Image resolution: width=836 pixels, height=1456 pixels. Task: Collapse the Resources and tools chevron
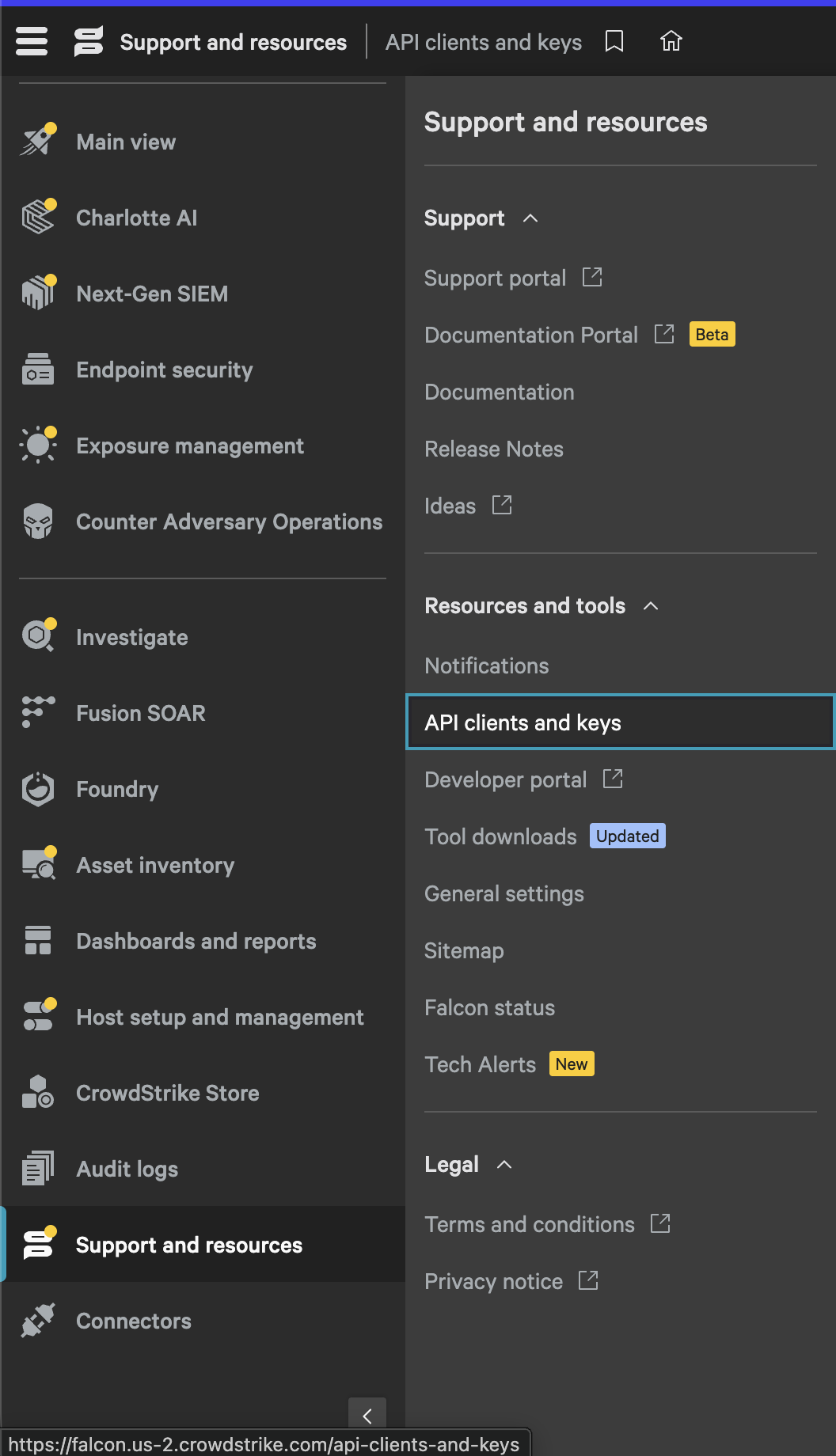tap(651, 606)
